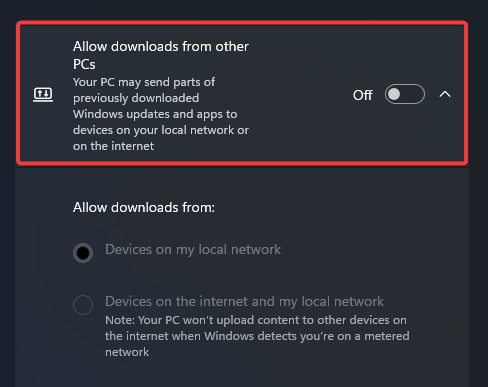Click the 'Devices on my local network' label

tap(193, 249)
